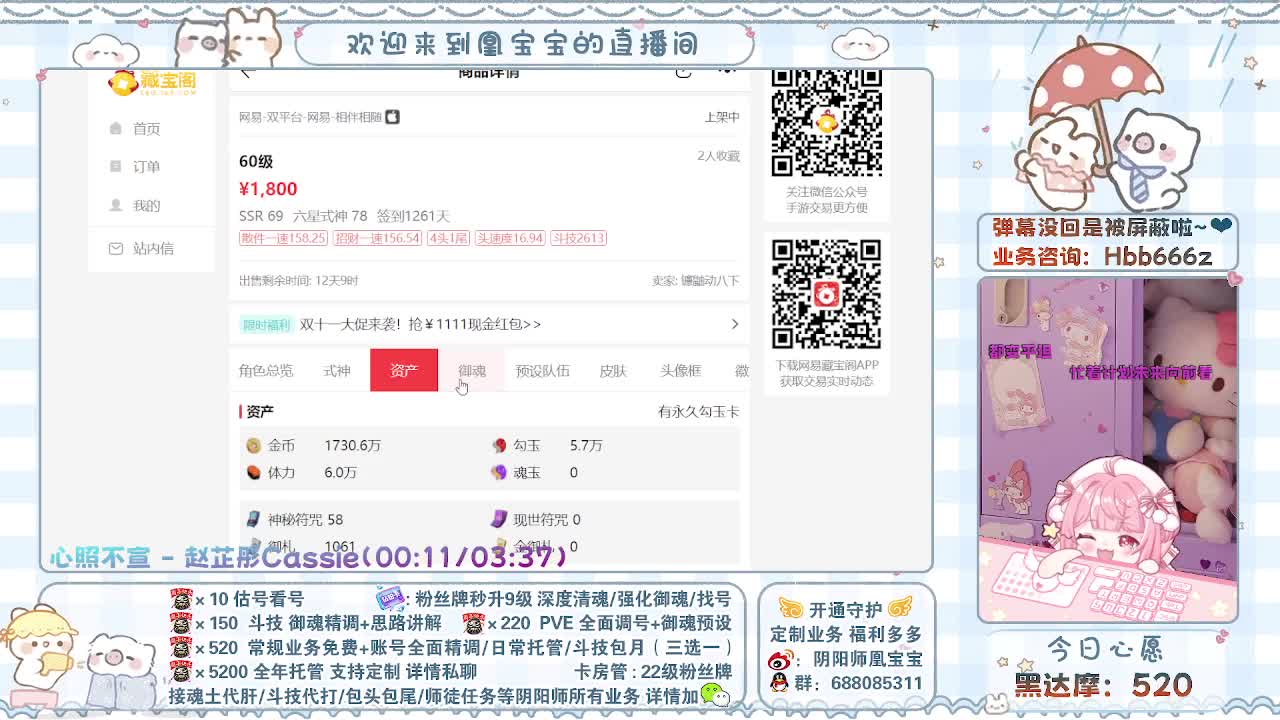Click the 魂玉 purple jade icon
Image resolution: width=1280 pixels, height=720 pixels.
tap(500, 472)
